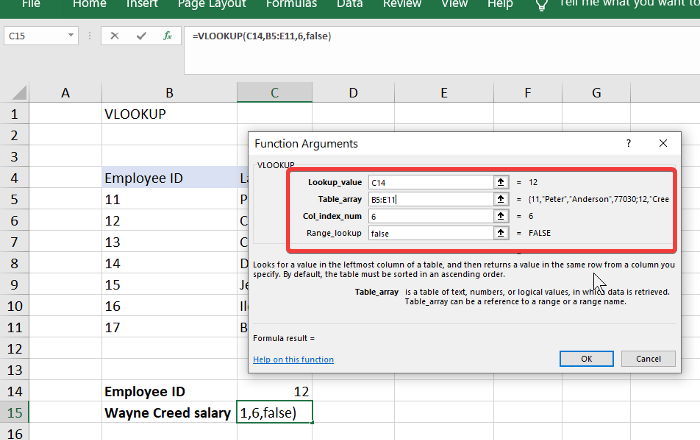Open the Formulas tab

pos(291,4)
